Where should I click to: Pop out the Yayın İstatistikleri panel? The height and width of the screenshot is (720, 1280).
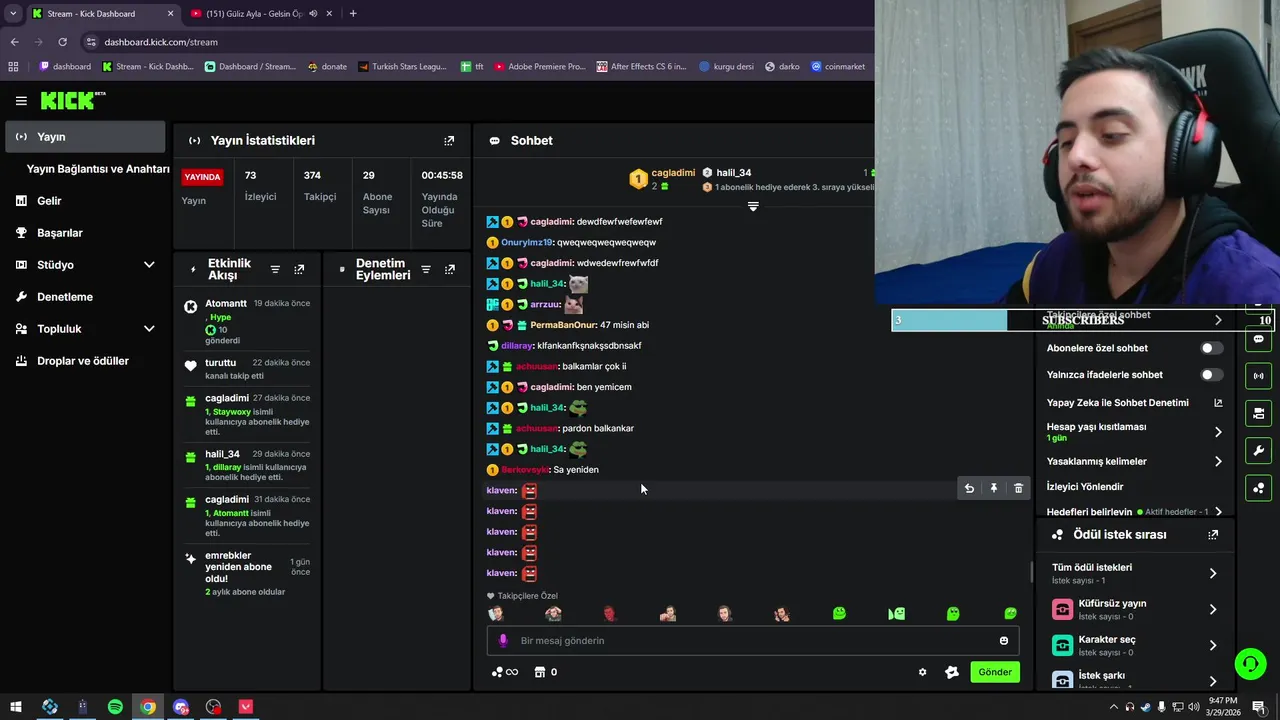449,141
